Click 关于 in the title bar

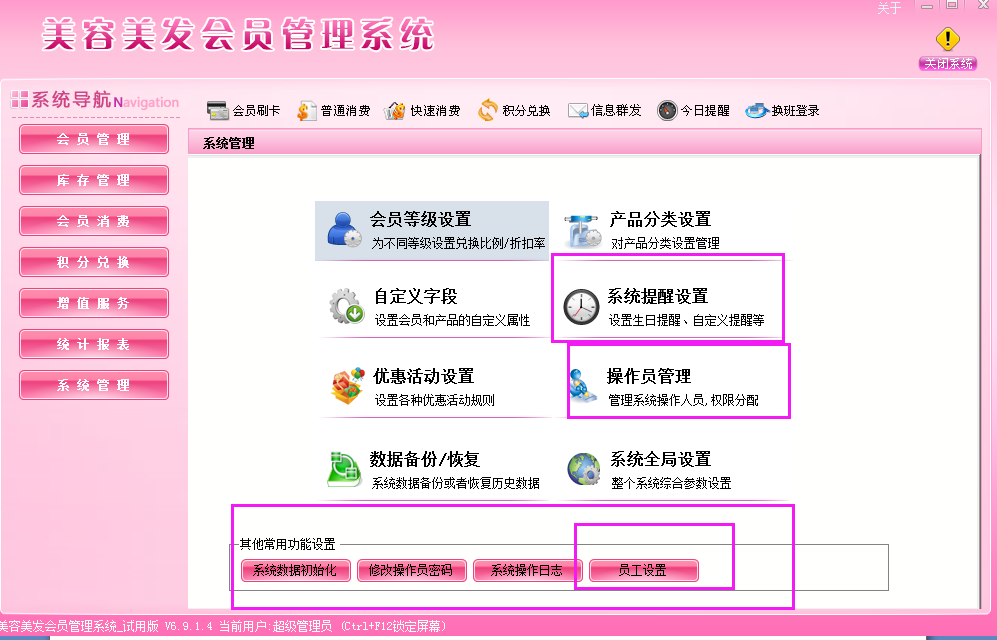point(889,8)
